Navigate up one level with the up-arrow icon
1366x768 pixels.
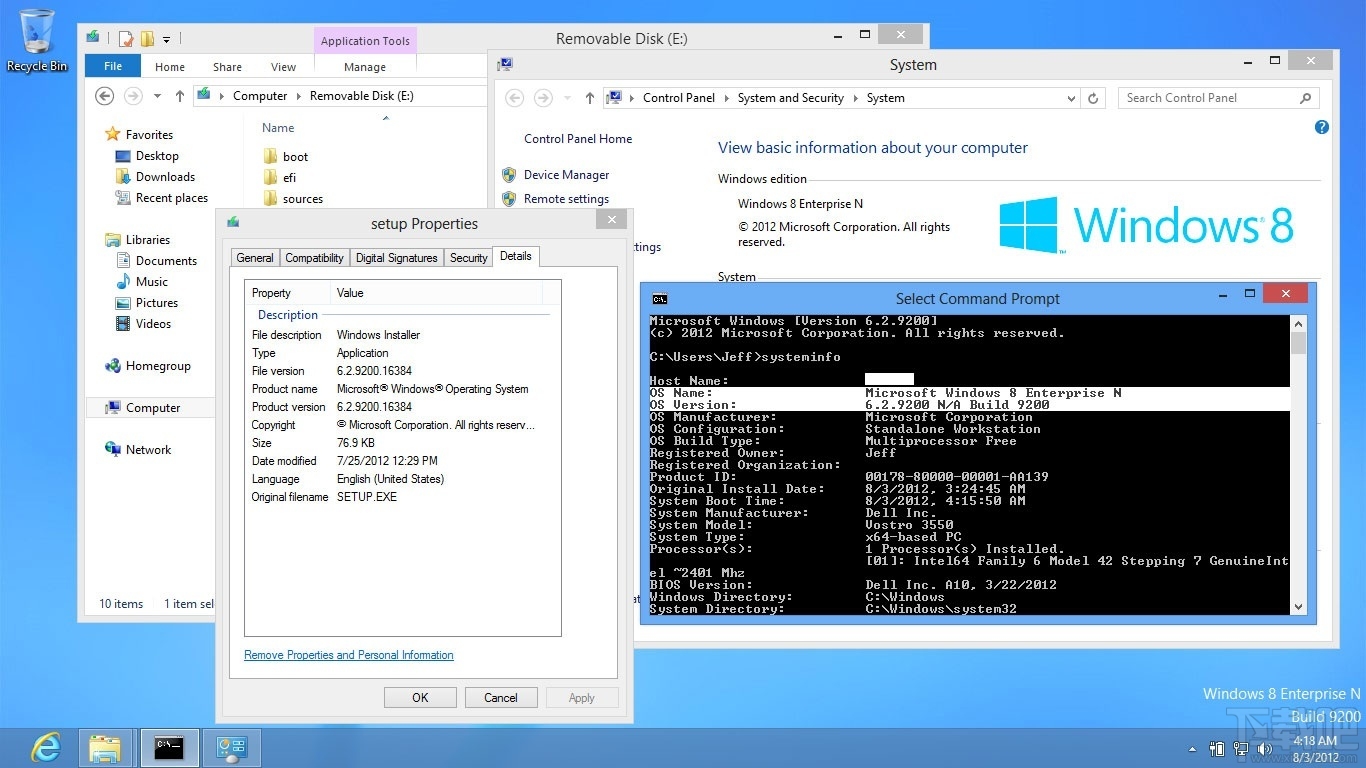tap(180, 96)
